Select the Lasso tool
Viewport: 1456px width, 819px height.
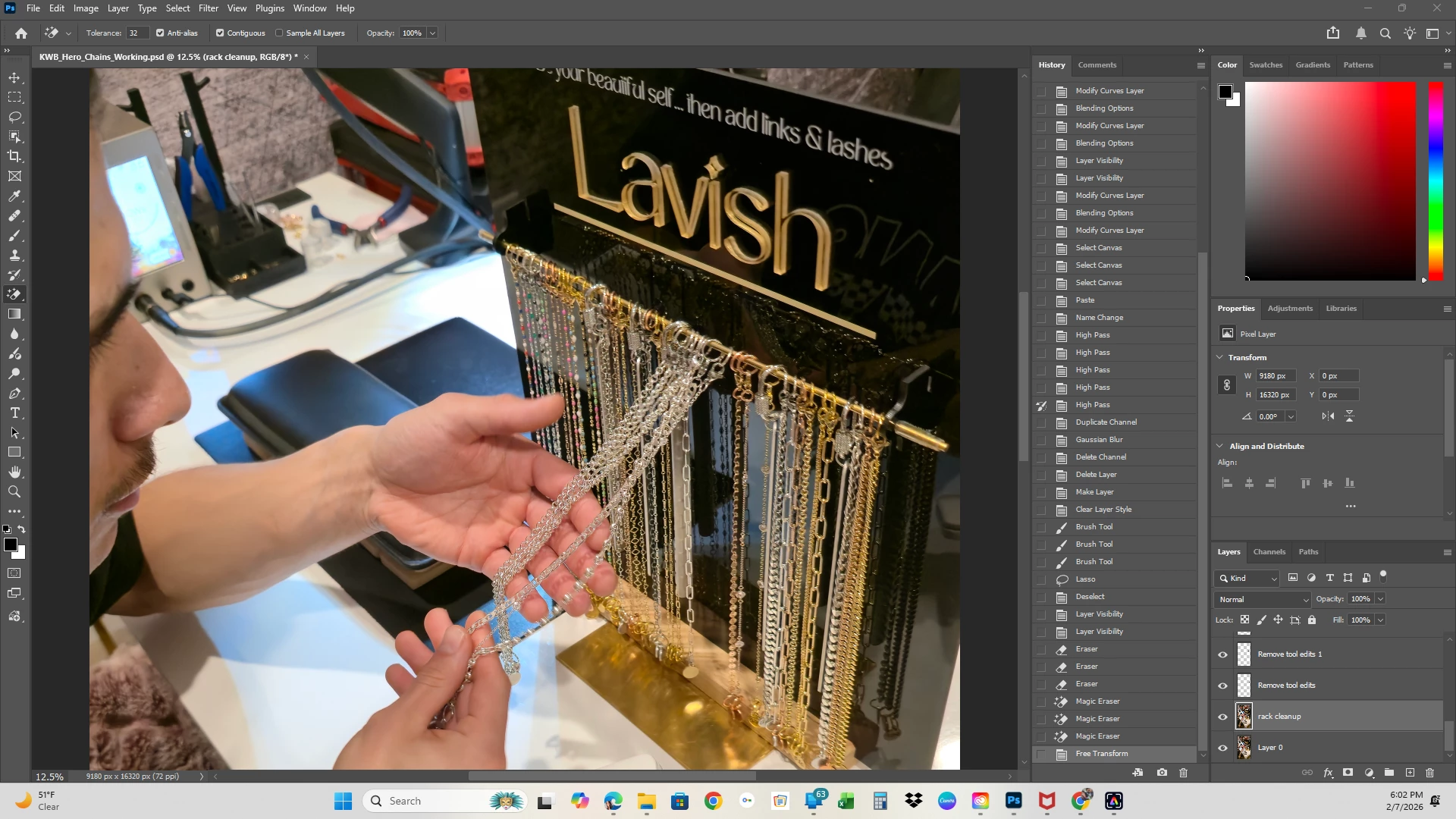click(x=14, y=117)
